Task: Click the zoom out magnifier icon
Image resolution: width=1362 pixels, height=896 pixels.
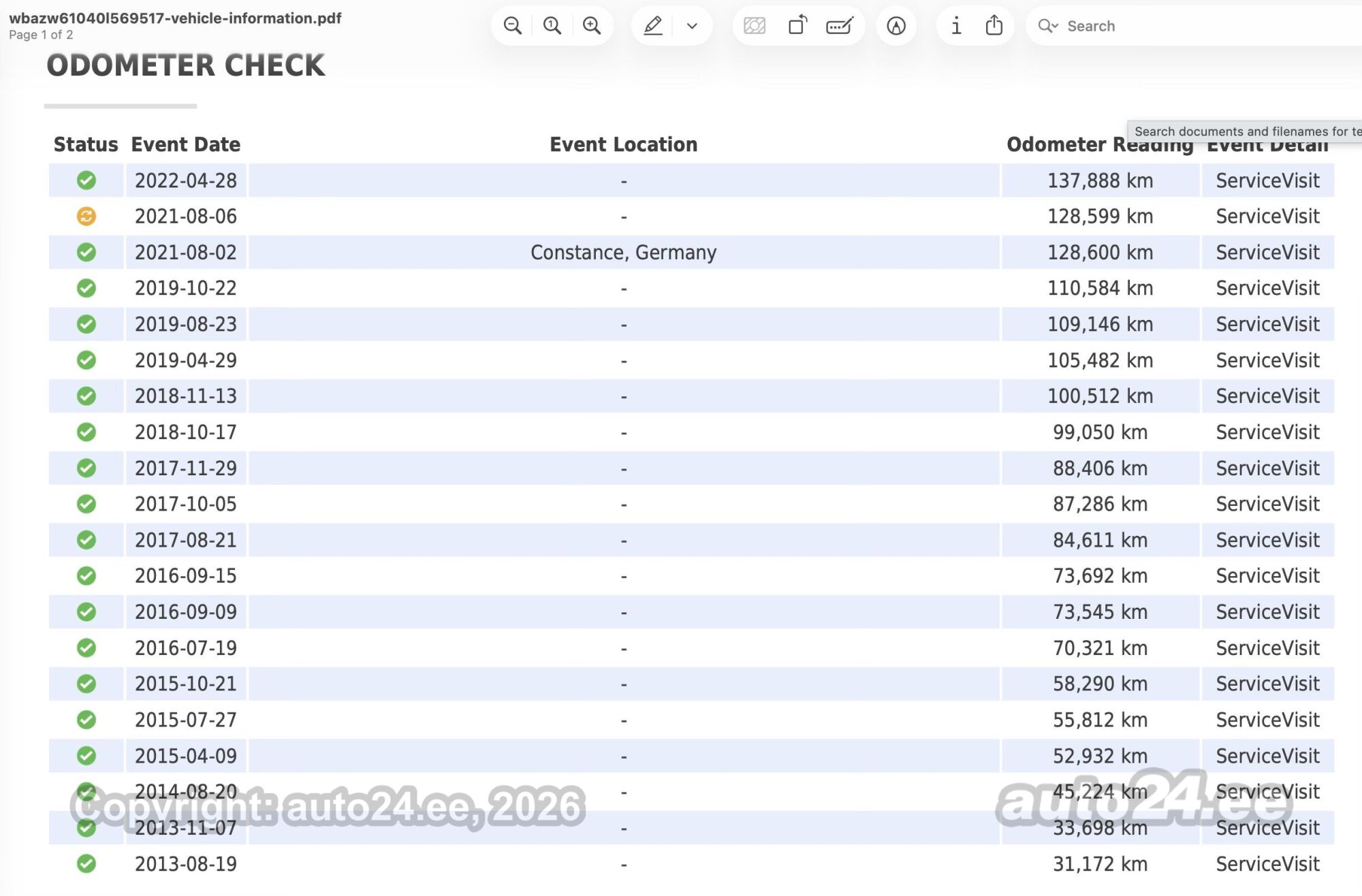Action: [x=512, y=26]
